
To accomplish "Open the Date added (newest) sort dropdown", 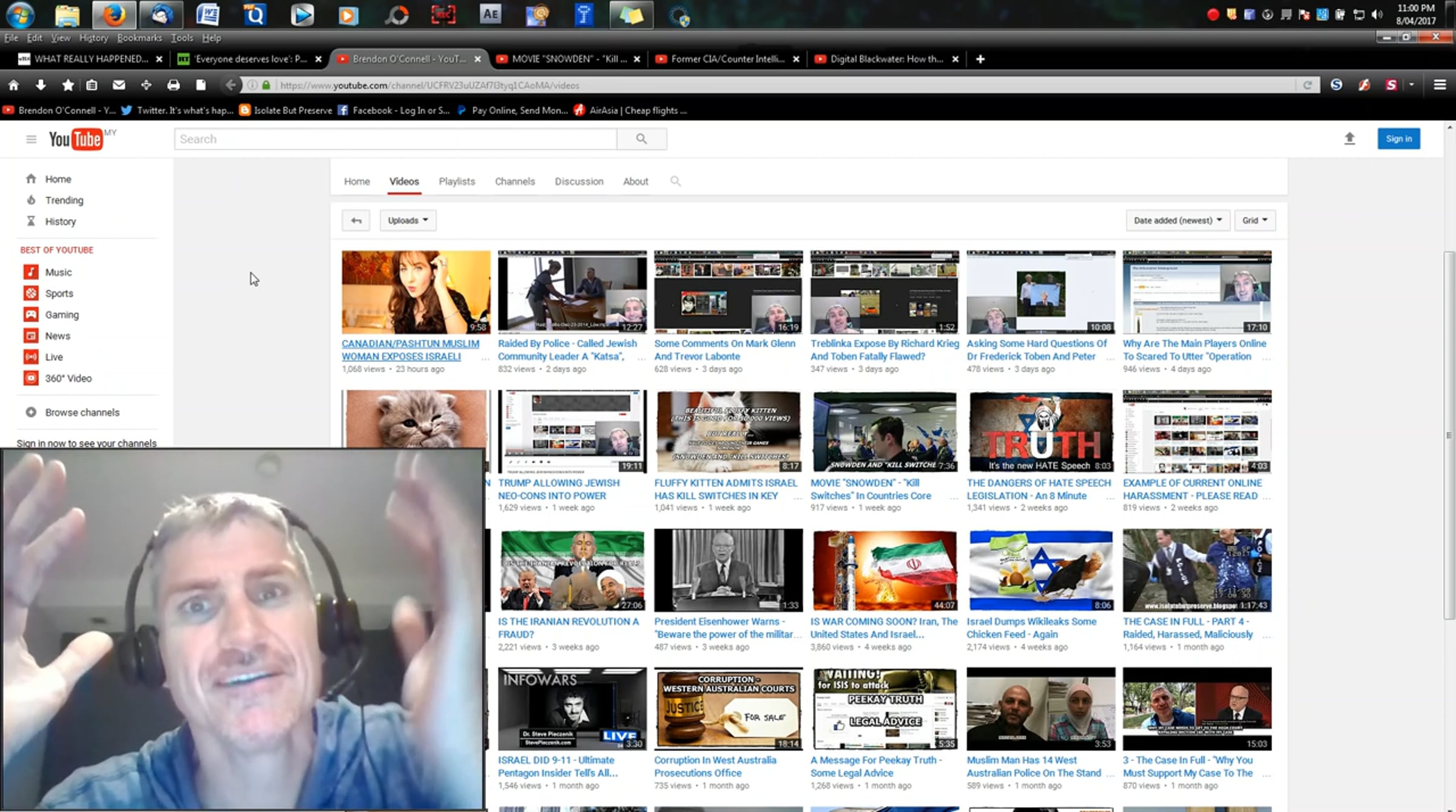I will coord(1177,220).
